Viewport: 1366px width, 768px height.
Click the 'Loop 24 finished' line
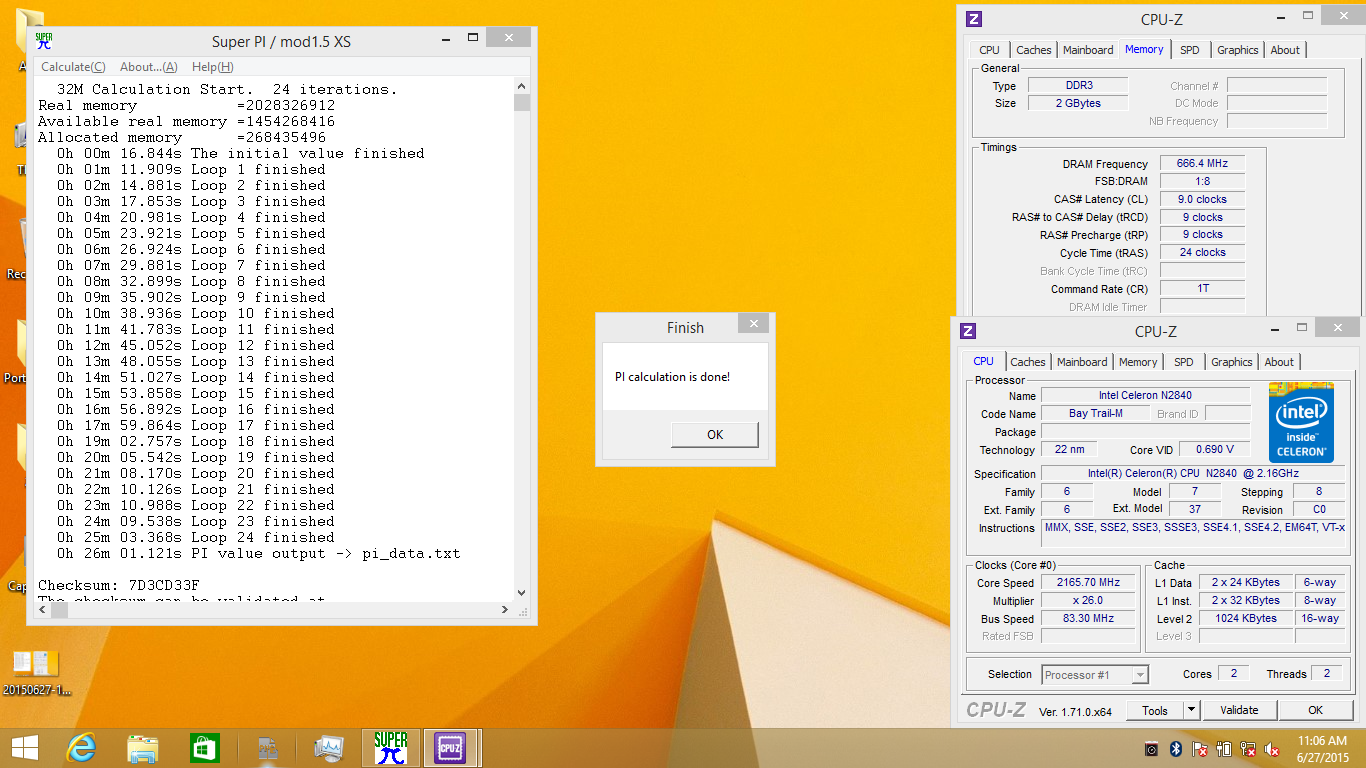[196, 537]
